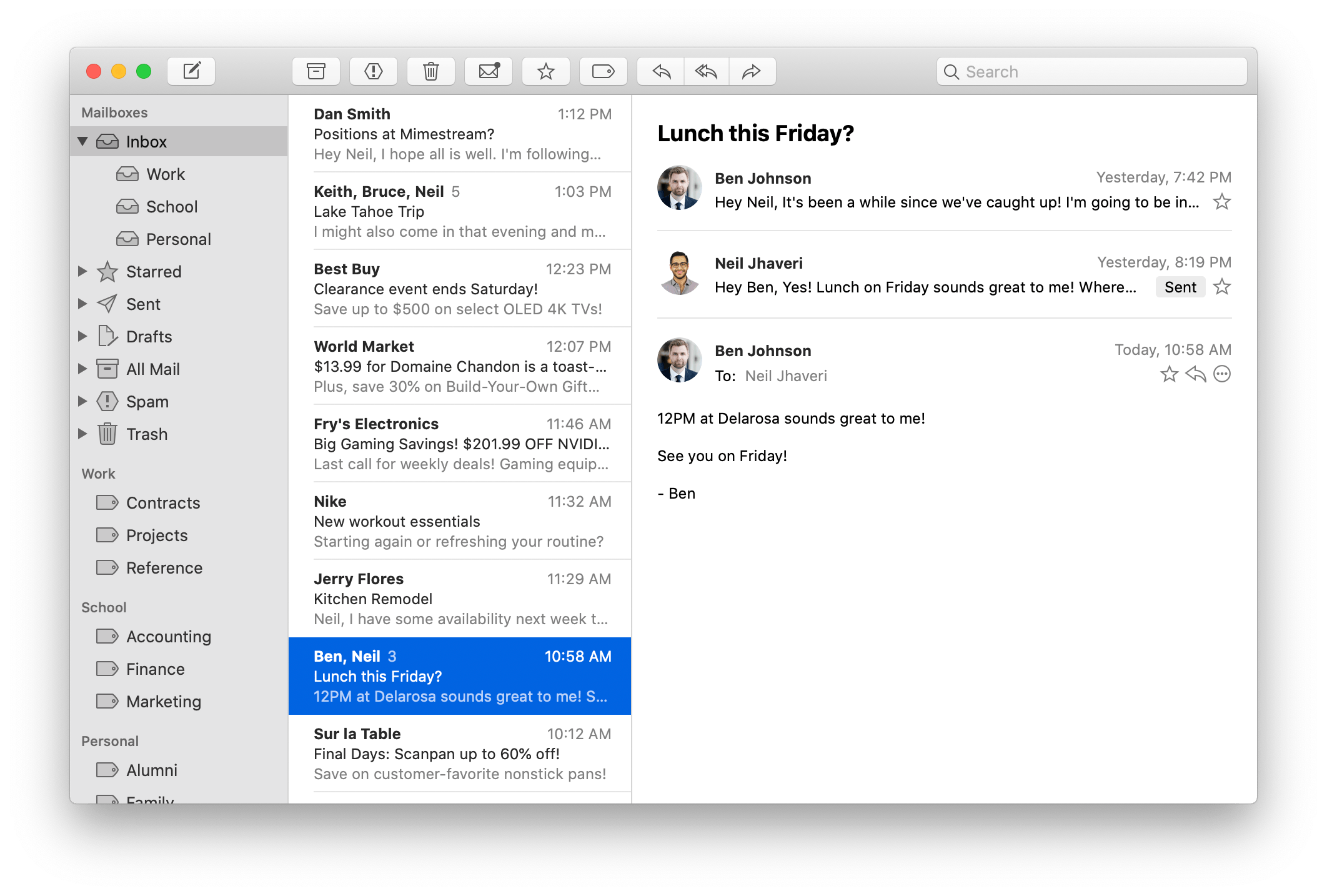Forward the message from toolbar
The height and width of the screenshot is (896, 1327).
pos(752,71)
